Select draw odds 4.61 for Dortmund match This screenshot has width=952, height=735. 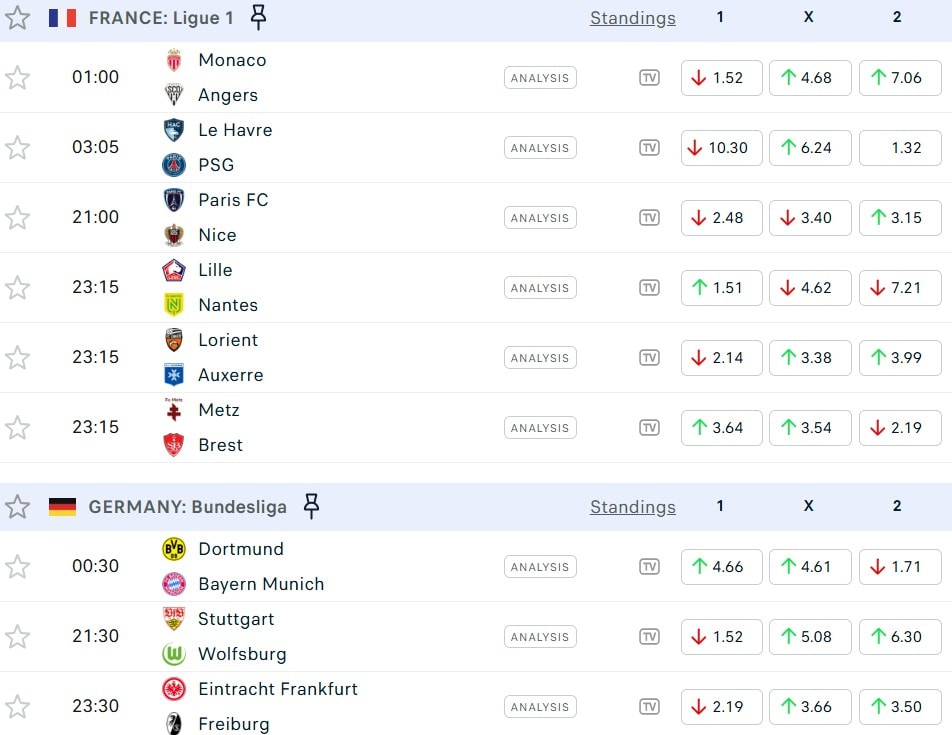tap(809, 567)
